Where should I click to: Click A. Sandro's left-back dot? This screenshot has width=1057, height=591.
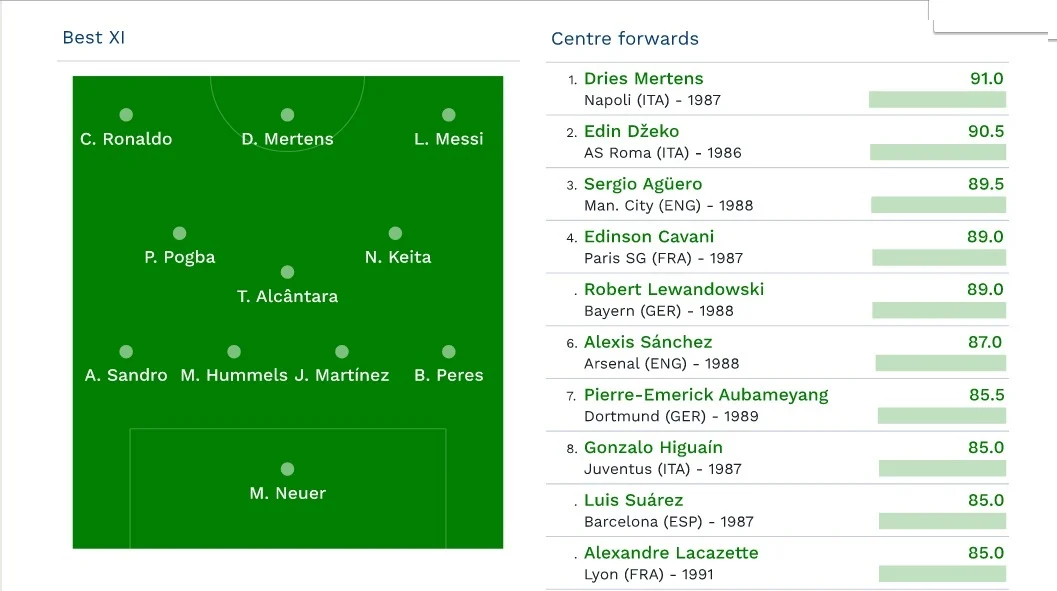pyautogui.click(x=126, y=352)
